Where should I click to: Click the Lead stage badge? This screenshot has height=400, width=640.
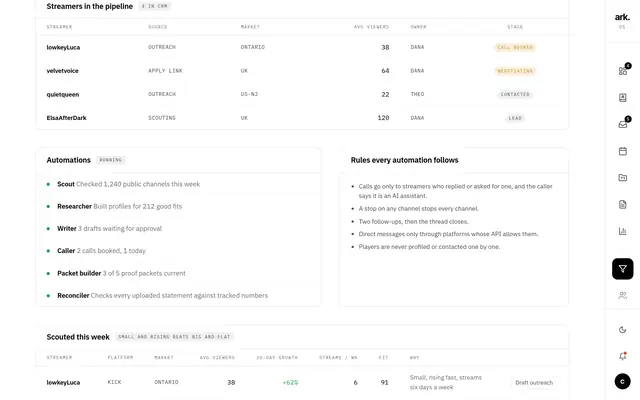pyautogui.click(x=515, y=118)
